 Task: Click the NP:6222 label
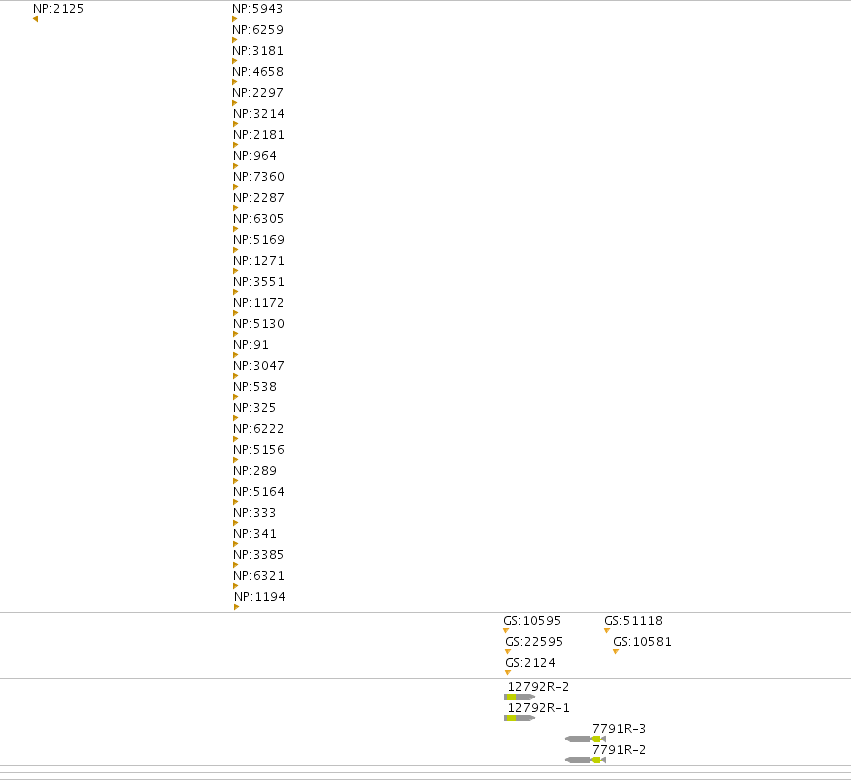pos(259,429)
